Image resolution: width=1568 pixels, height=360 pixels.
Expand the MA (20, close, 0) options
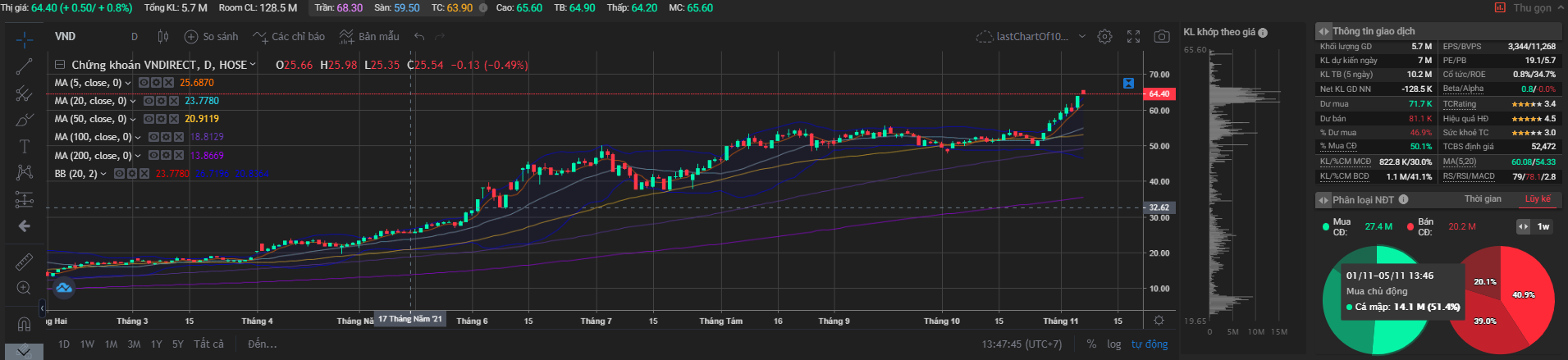pos(133,101)
